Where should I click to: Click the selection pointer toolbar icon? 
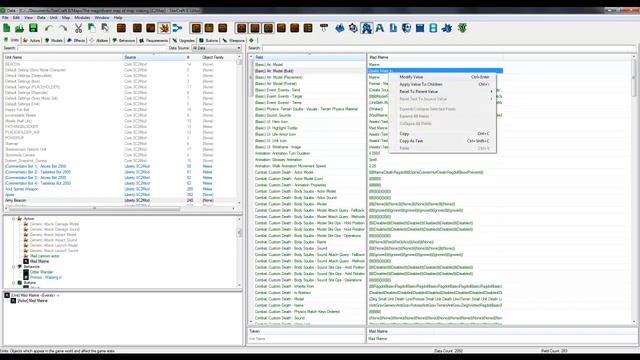105,28
